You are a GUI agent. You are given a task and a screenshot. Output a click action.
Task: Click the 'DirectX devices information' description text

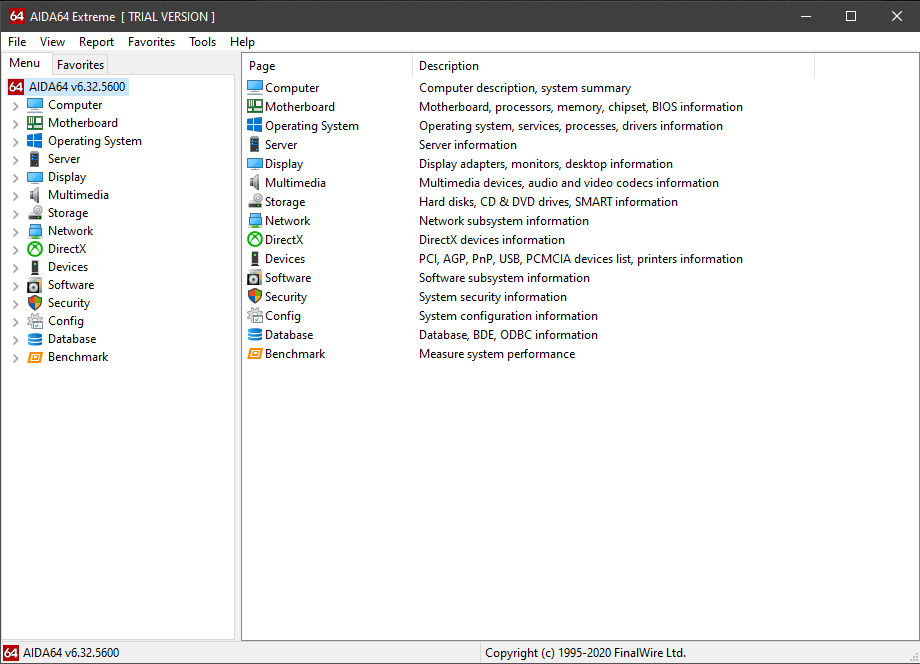click(x=492, y=239)
